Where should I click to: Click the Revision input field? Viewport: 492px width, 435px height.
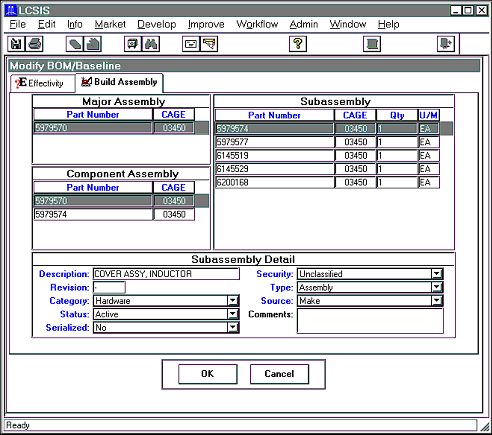coord(109,287)
